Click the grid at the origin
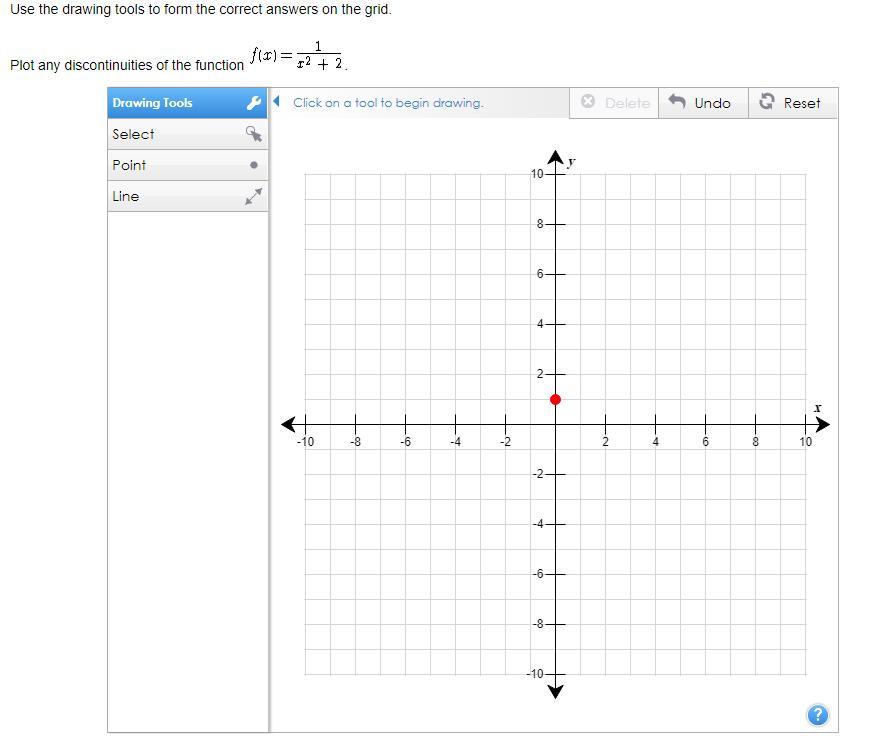Viewport: 892px width, 748px height. [555, 424]
